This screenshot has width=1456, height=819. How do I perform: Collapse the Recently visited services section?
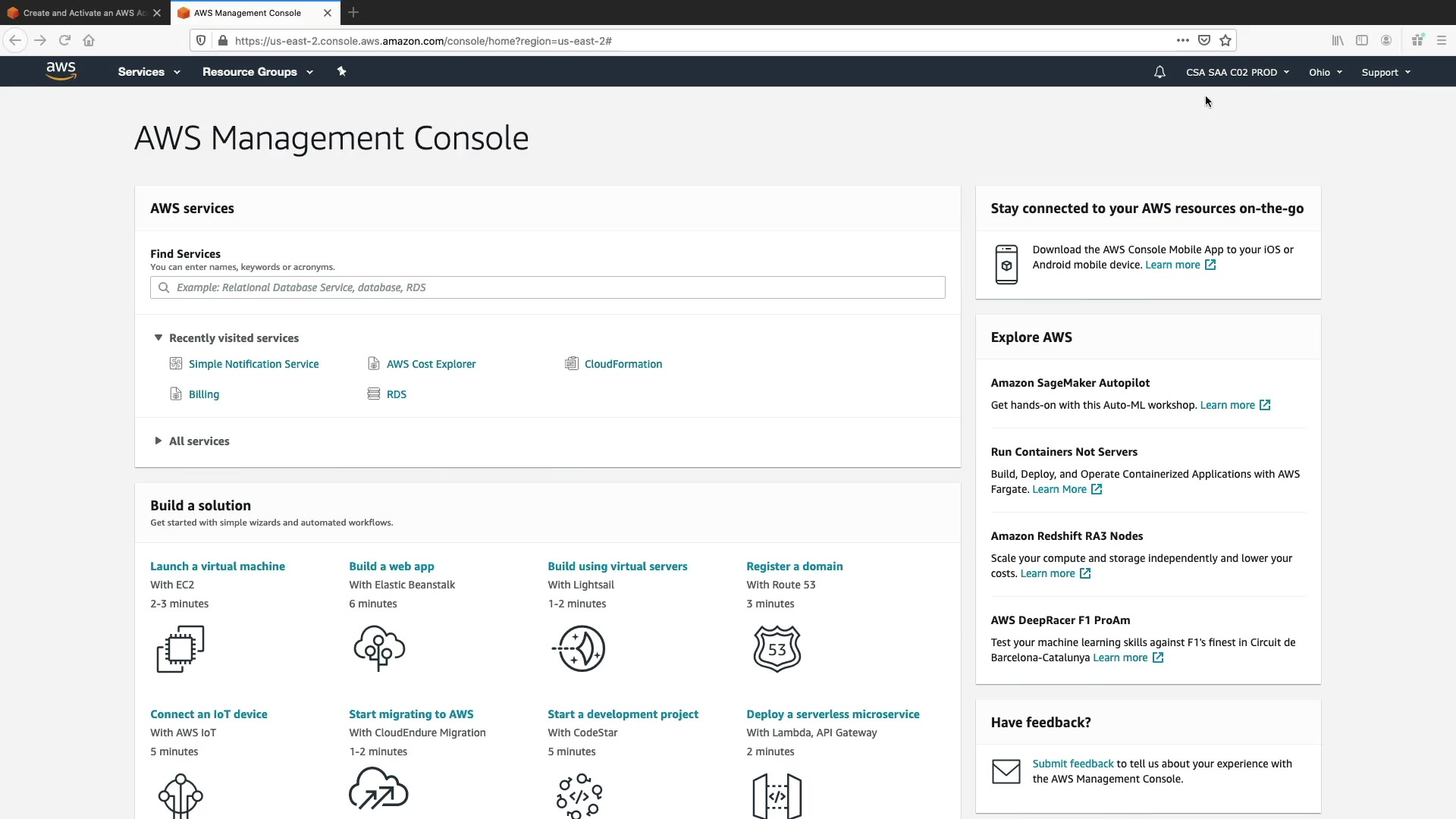[x=158, y=337]
